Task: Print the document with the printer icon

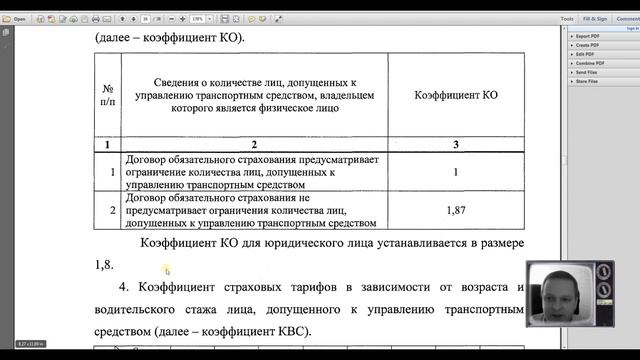Action: (x=96, y=19)
